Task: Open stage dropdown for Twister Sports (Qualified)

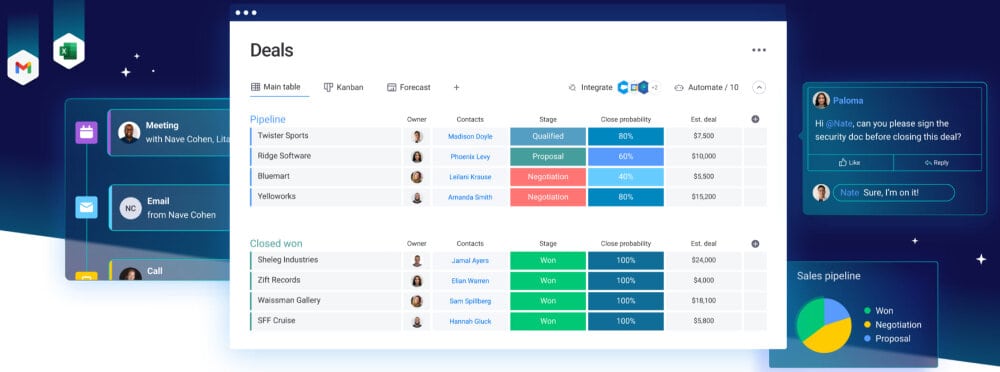Action: [x=548, y=137]
